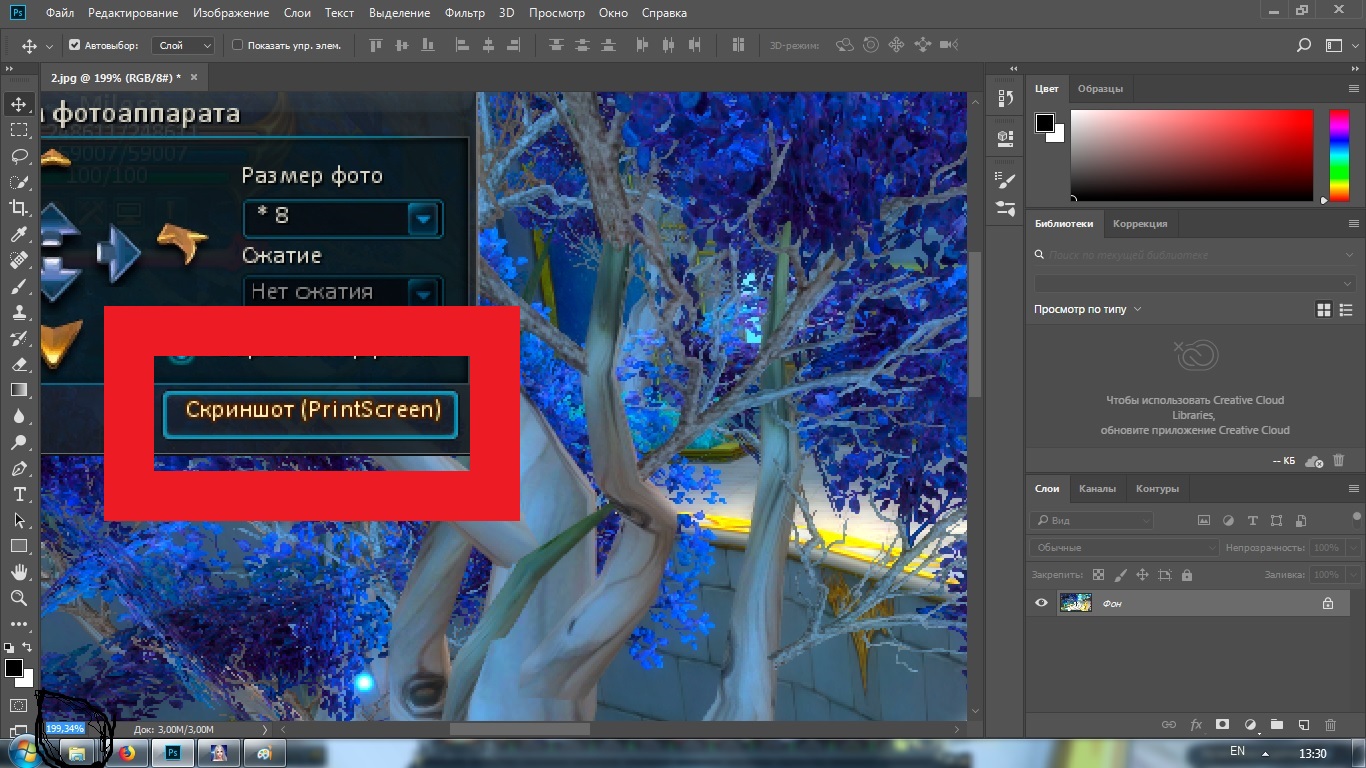
Task: Select the Rectangular Marquee tool
Action: [19, 130]
